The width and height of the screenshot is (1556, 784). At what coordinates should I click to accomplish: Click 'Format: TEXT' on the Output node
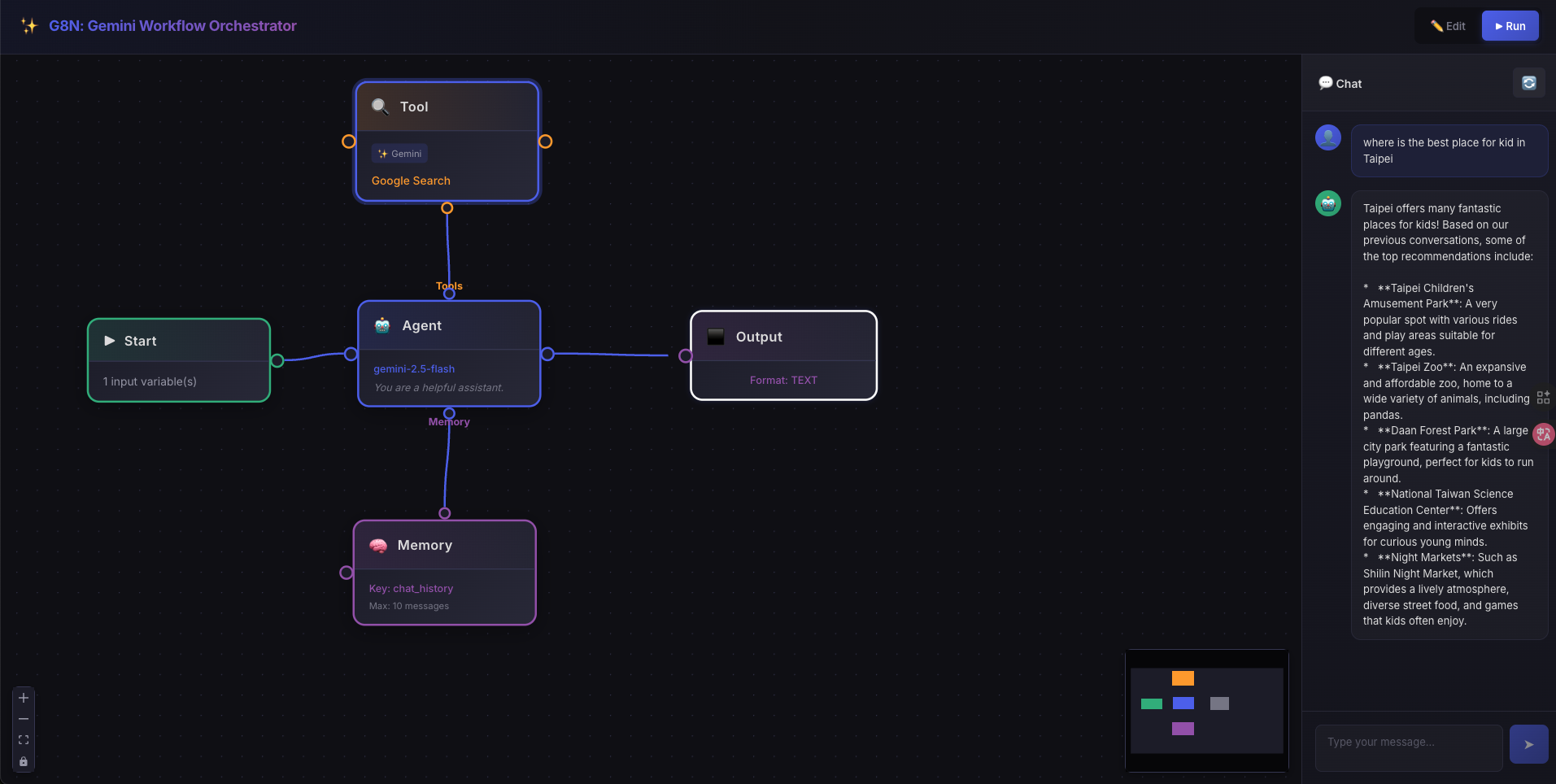783,381
